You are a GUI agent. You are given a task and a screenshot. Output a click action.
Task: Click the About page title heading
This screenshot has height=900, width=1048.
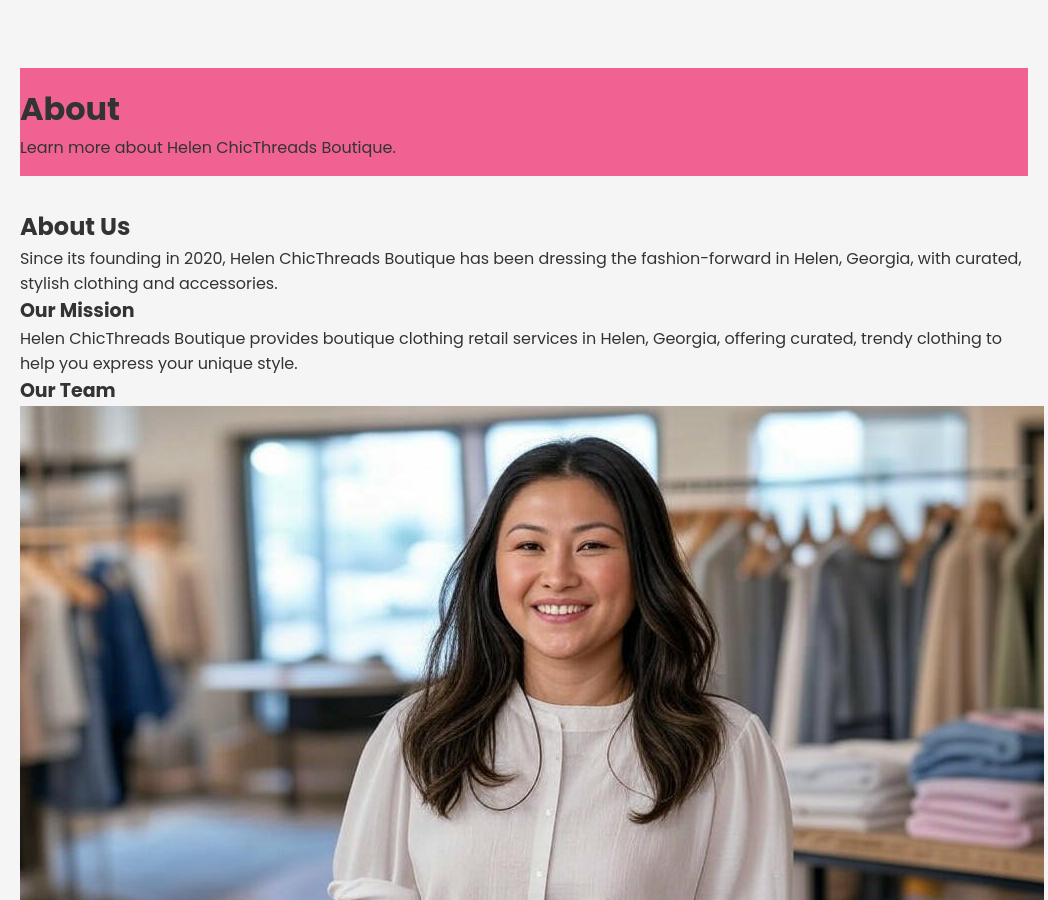70,109
